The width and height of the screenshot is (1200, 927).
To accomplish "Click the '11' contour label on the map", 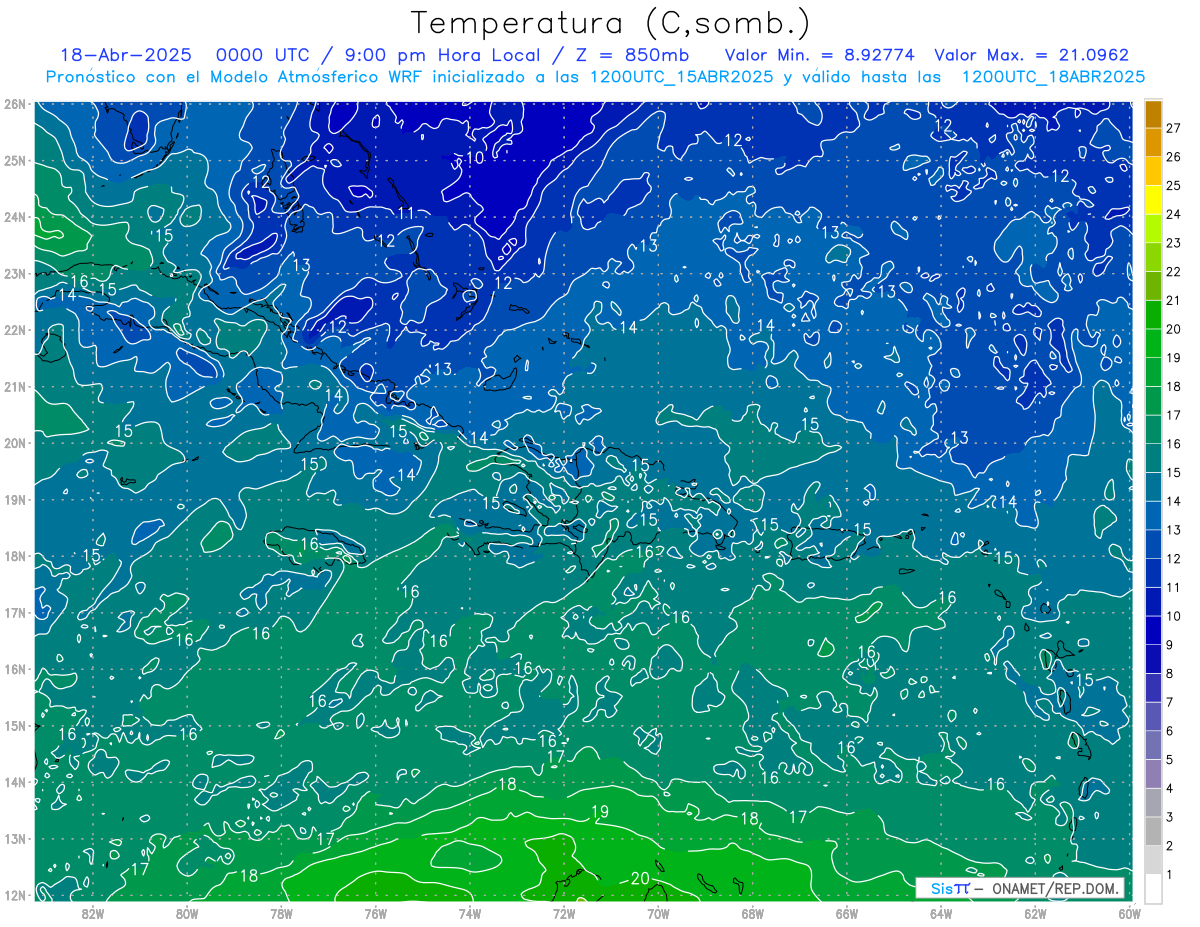I will point(406,213).
